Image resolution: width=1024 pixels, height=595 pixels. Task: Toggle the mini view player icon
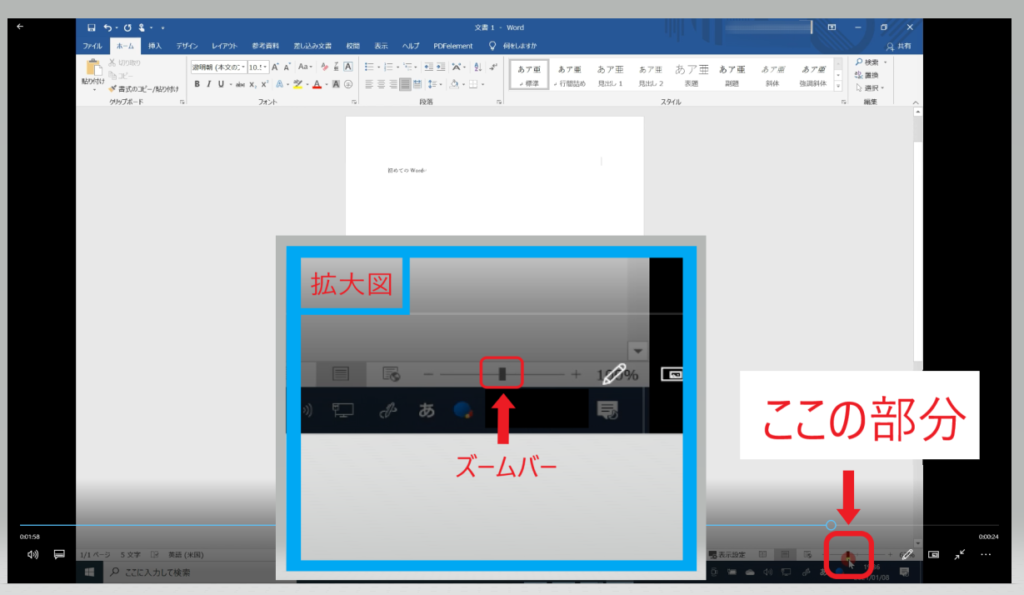[934, 553]
